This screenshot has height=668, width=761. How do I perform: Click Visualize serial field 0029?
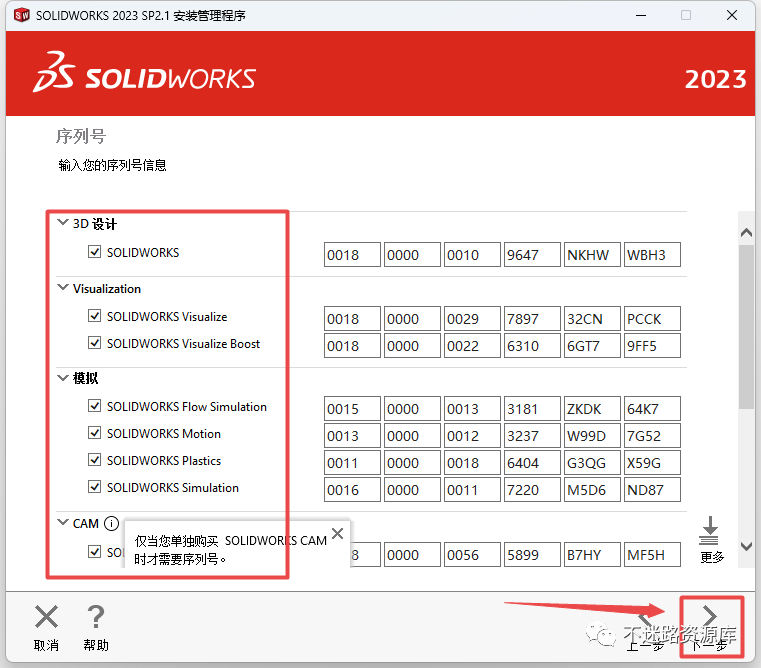click(x=472, y=319)
